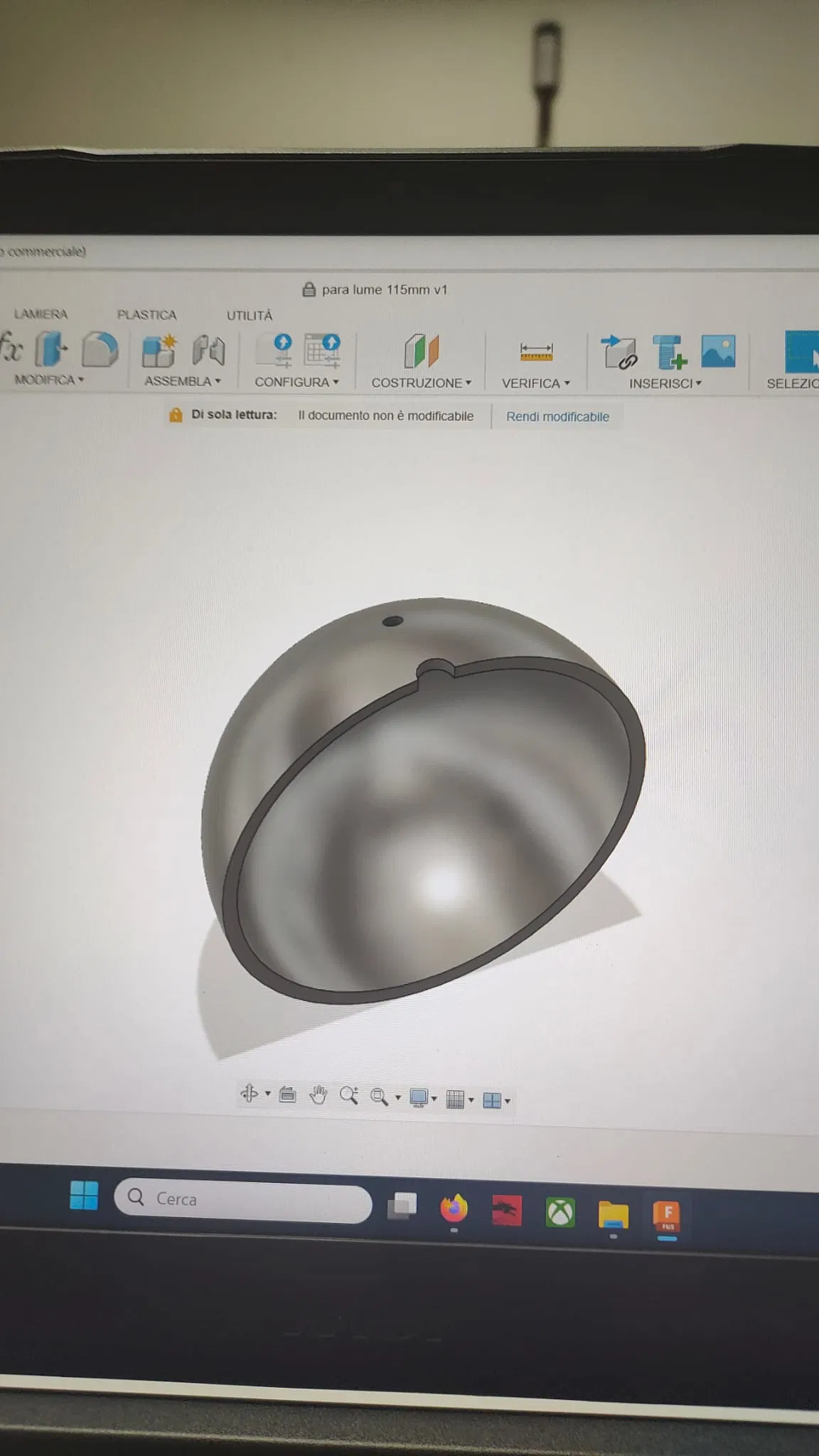Open the Viewports dropdown arrow

coord(507,1101)
